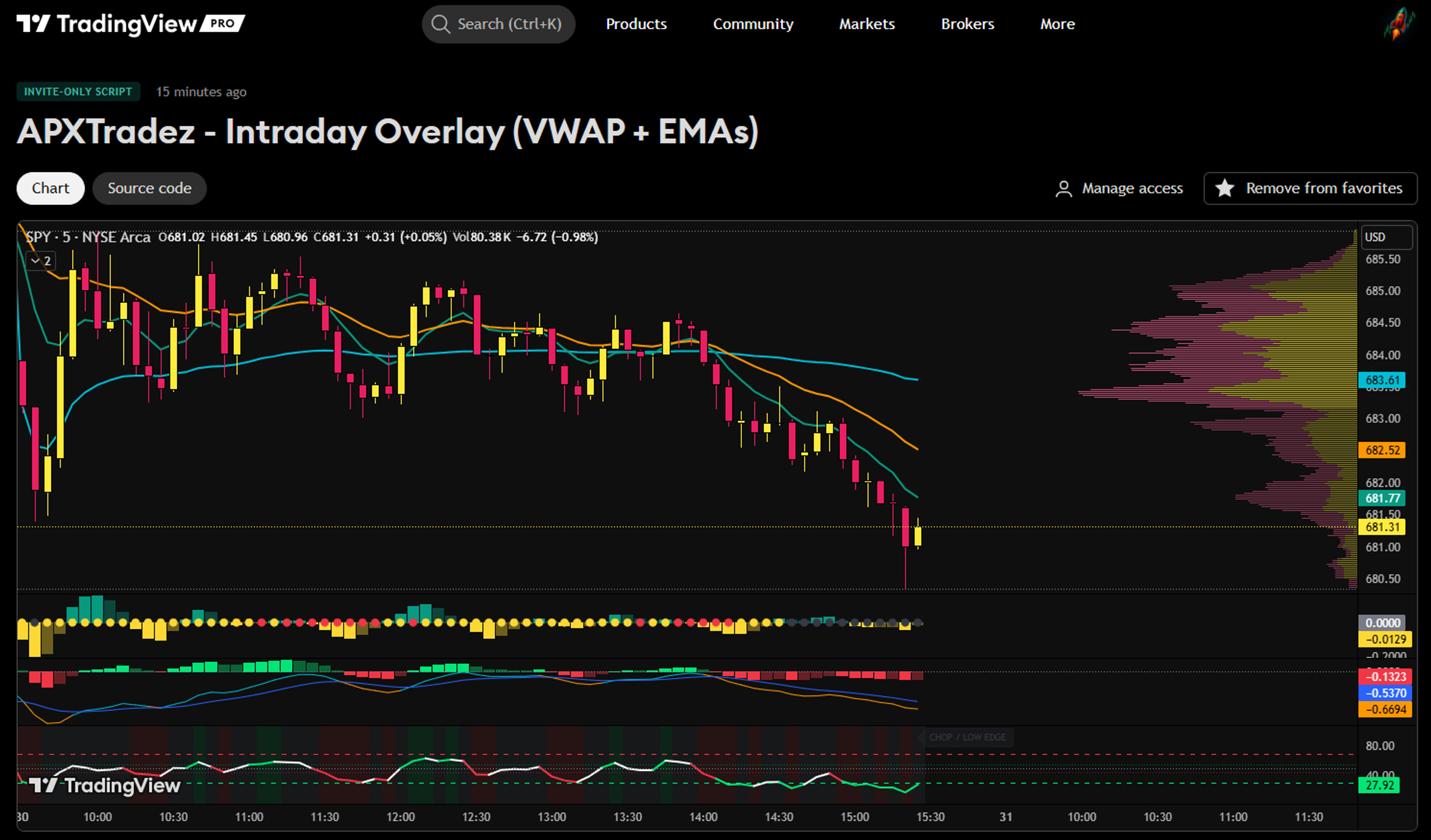
Task: Click the 14:00 time axis label
Action: (x=703, y=817)
